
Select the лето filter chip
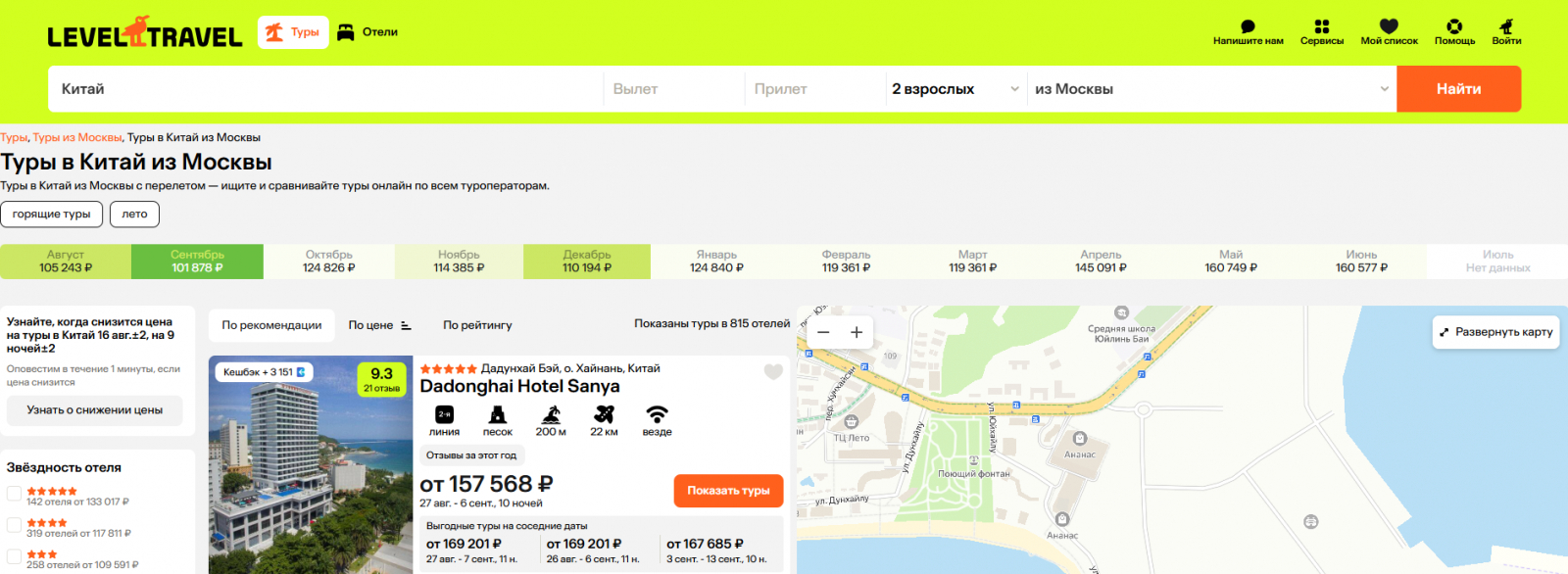[x=134, y=214]
